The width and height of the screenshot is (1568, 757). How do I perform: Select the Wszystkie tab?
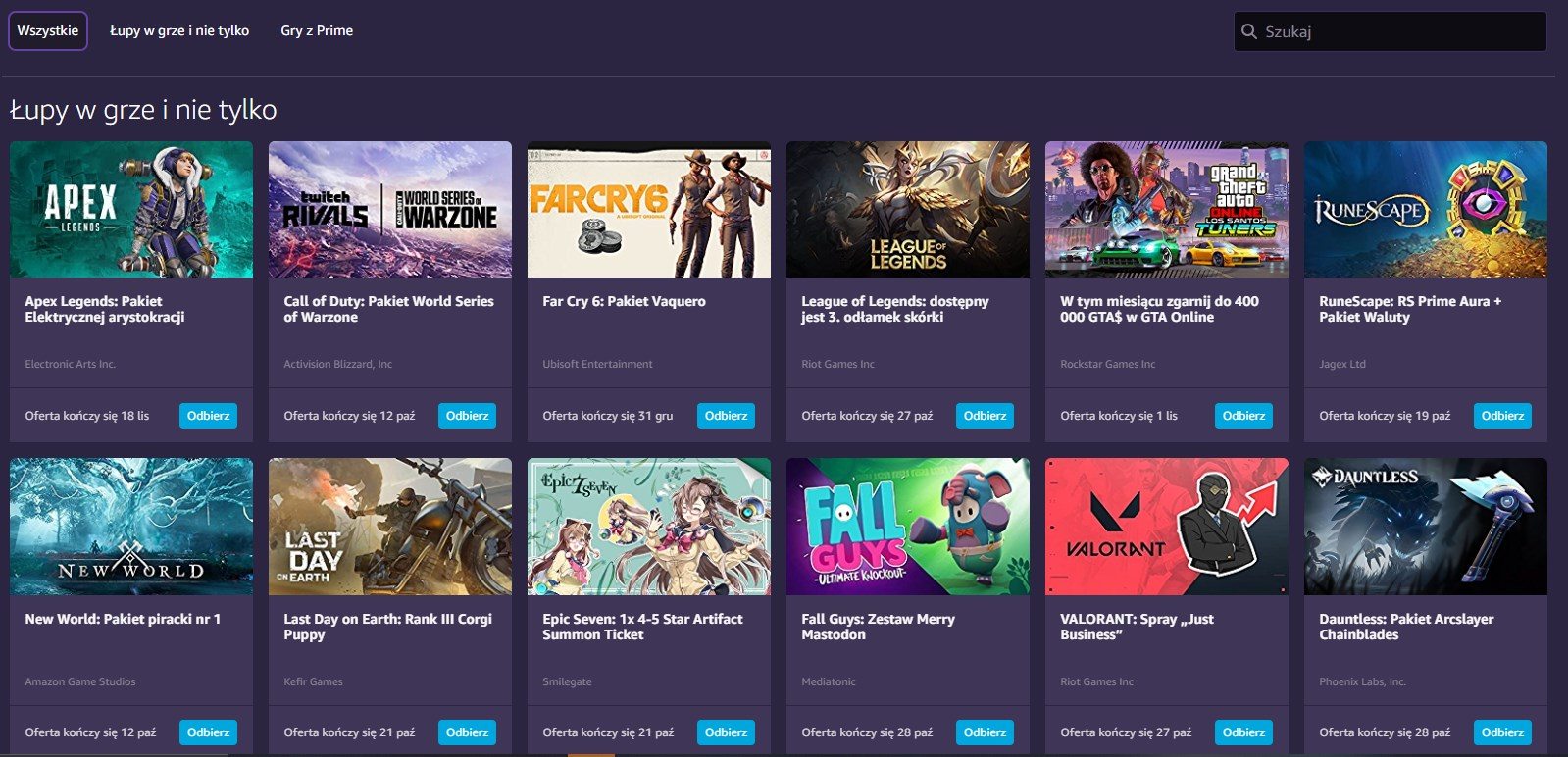(x=48, y=30)
